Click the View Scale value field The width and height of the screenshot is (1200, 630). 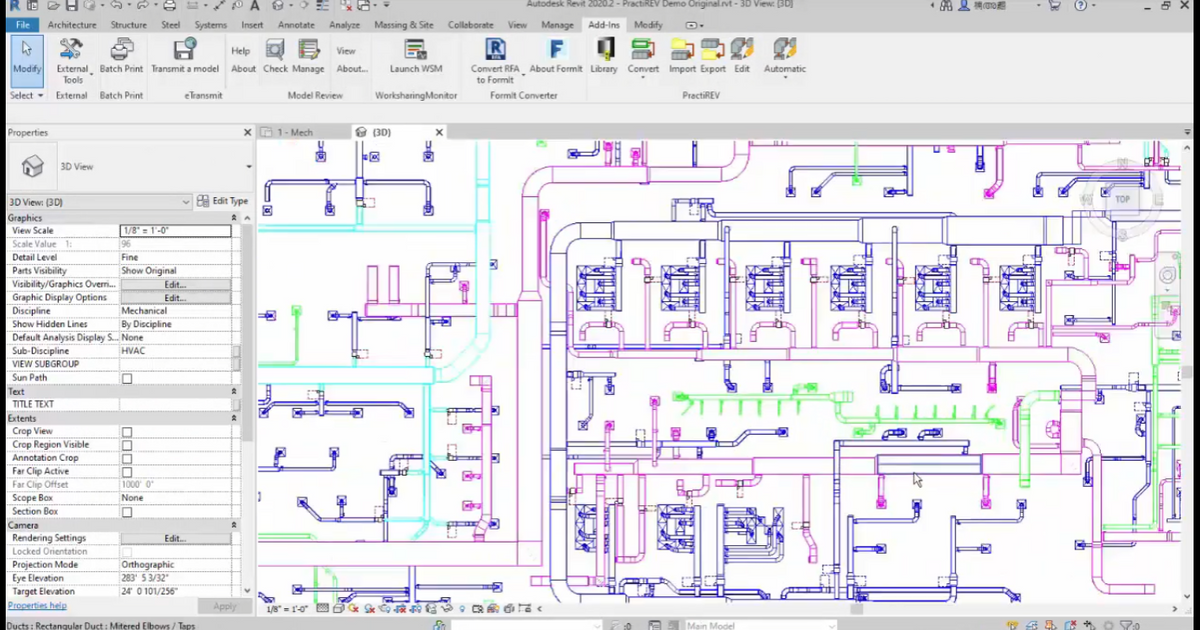click(175, 230)
